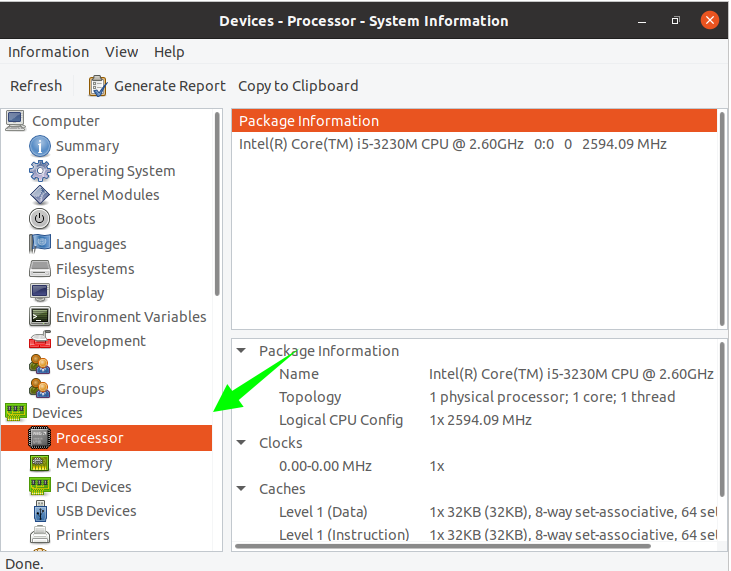Click the Boots power icon
This screenshot has height=571, width=731.
40,219
